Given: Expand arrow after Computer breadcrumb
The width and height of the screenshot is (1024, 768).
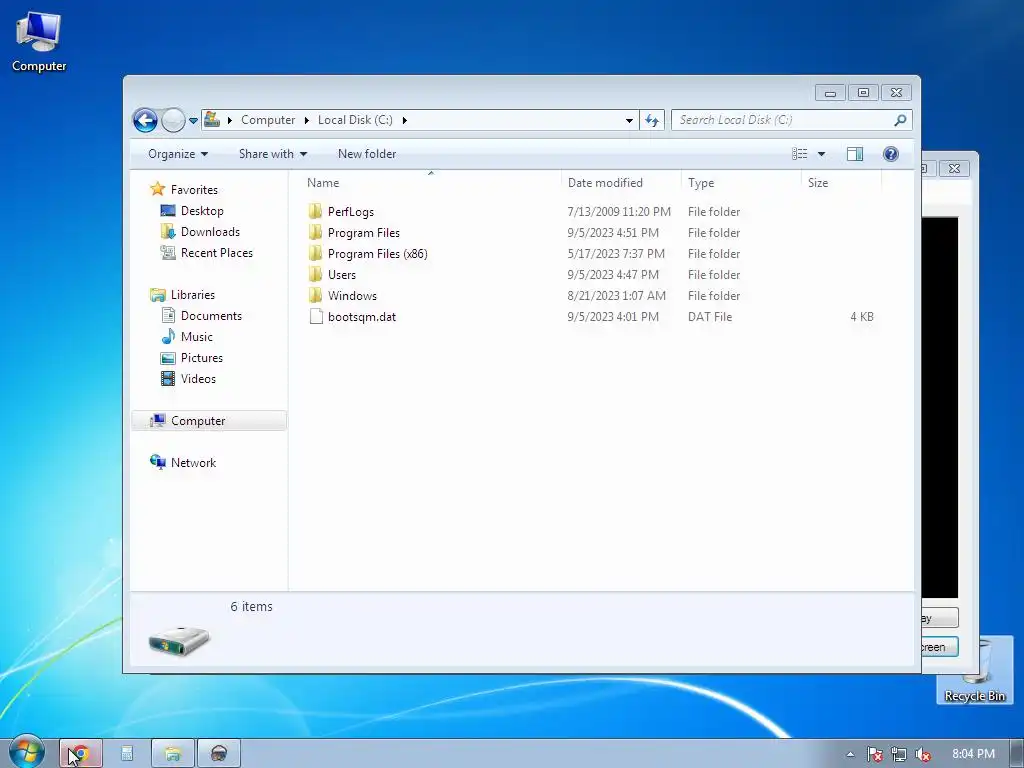Looking at the screenshot, I should (x=306, y=121).
